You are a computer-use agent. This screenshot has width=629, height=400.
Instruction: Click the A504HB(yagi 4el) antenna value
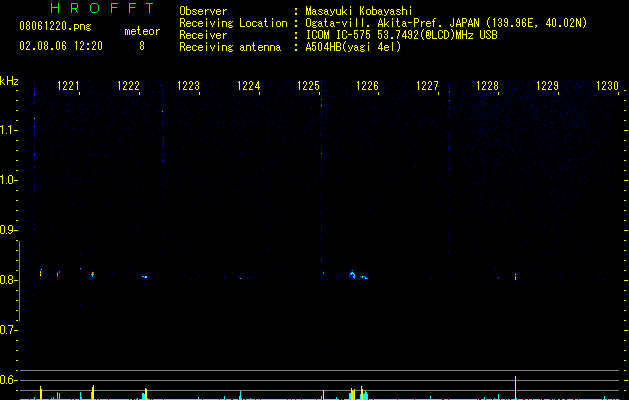353,47
